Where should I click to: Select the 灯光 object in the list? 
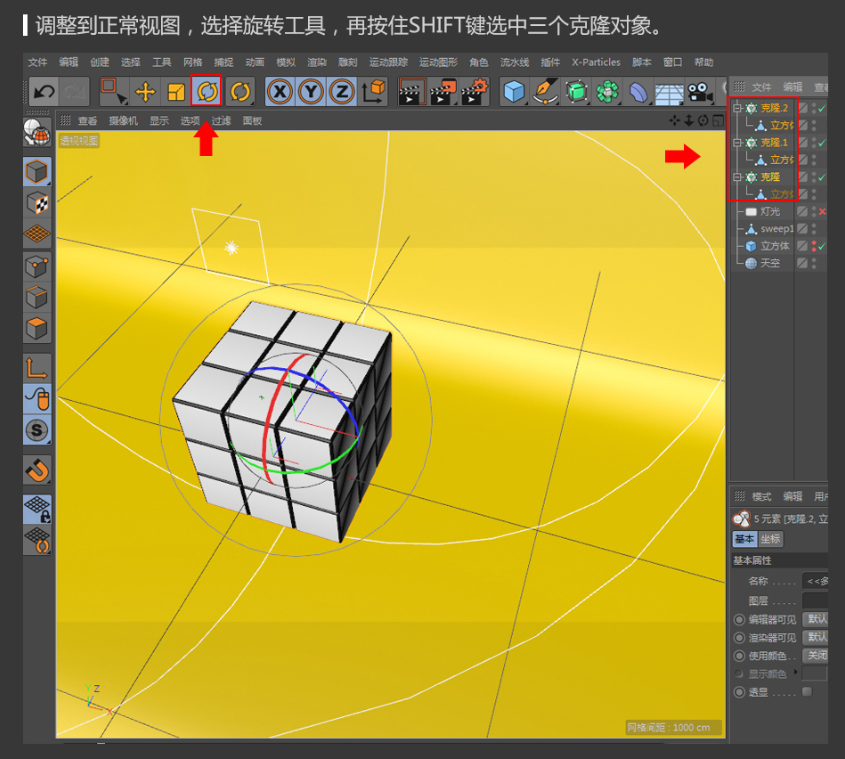point(769,212)
